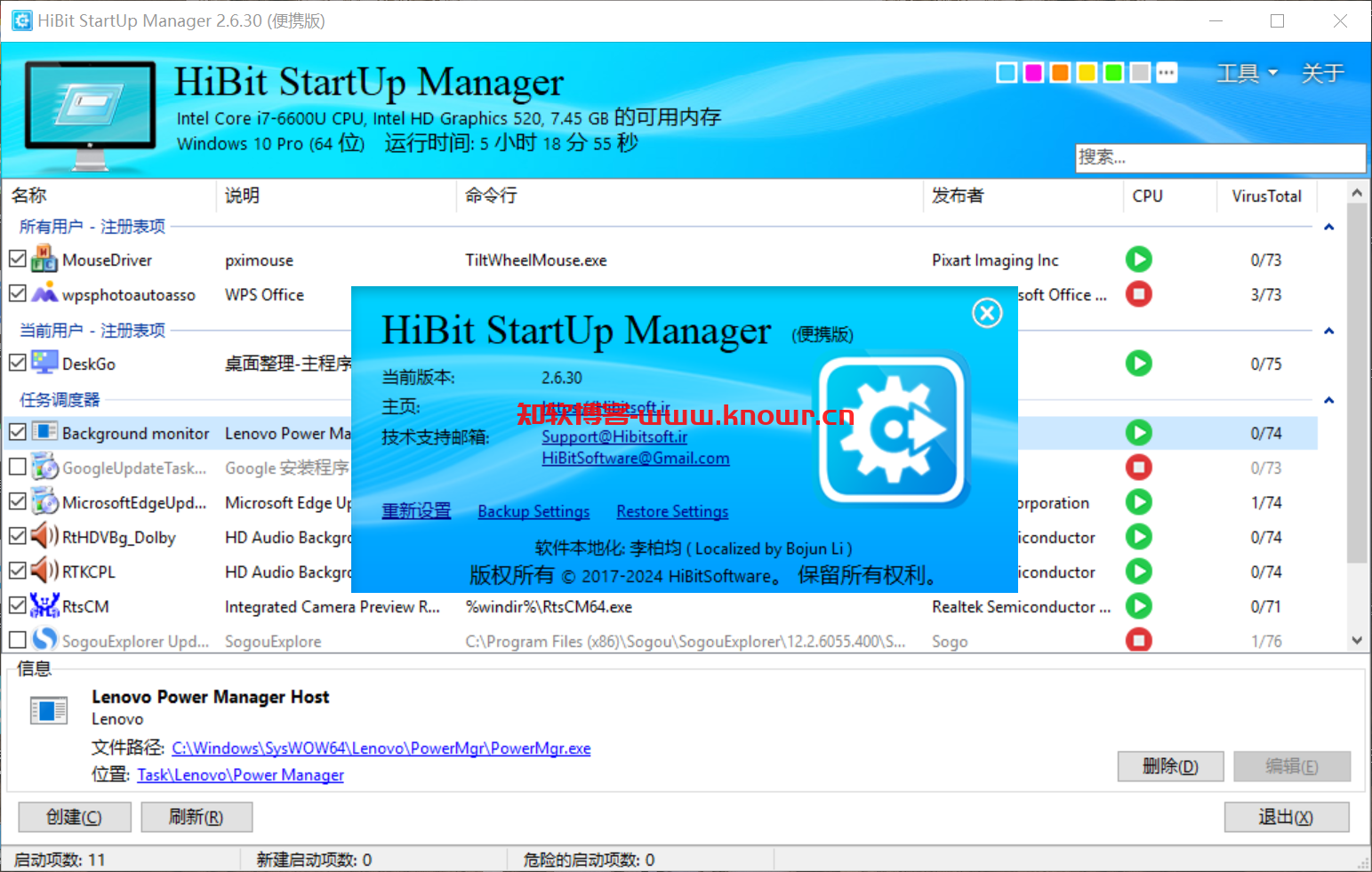Image resolution: width=1372 pixels, height=872 pixels.
Task: Sort by the CPU column header
Action: [x=1170, y=196]
